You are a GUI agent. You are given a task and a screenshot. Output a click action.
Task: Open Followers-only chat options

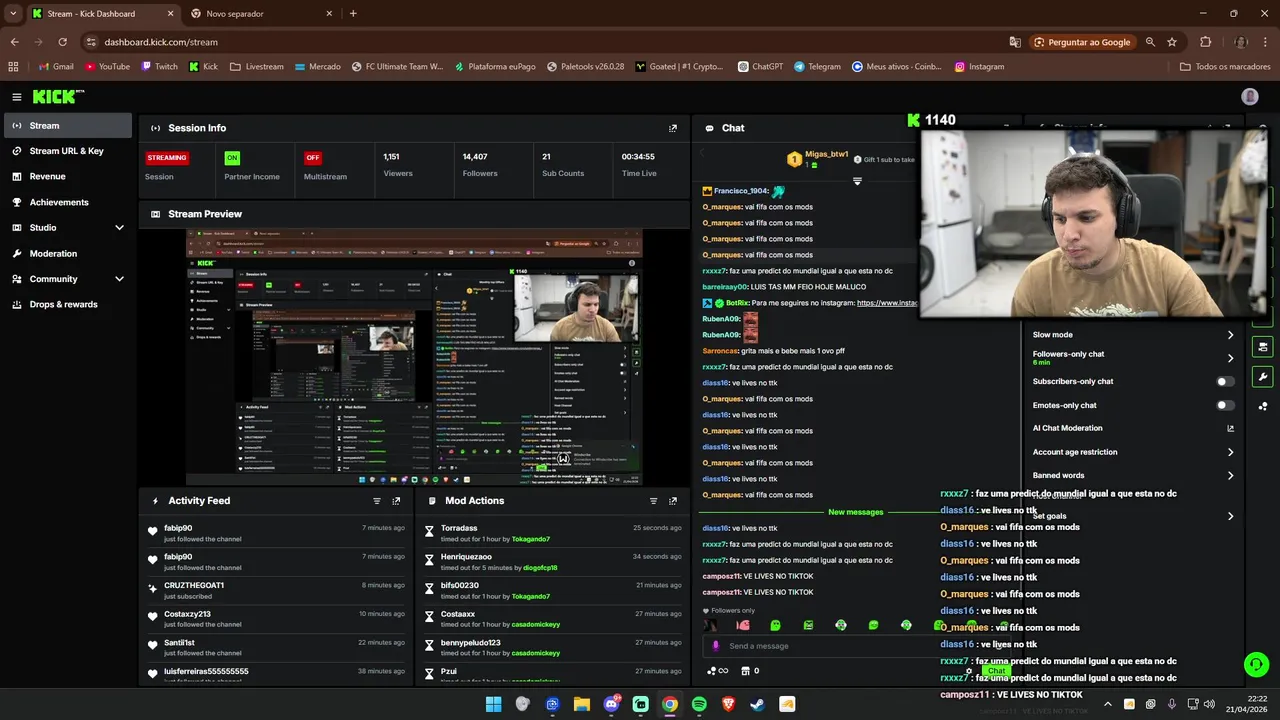pos(1134,358)
